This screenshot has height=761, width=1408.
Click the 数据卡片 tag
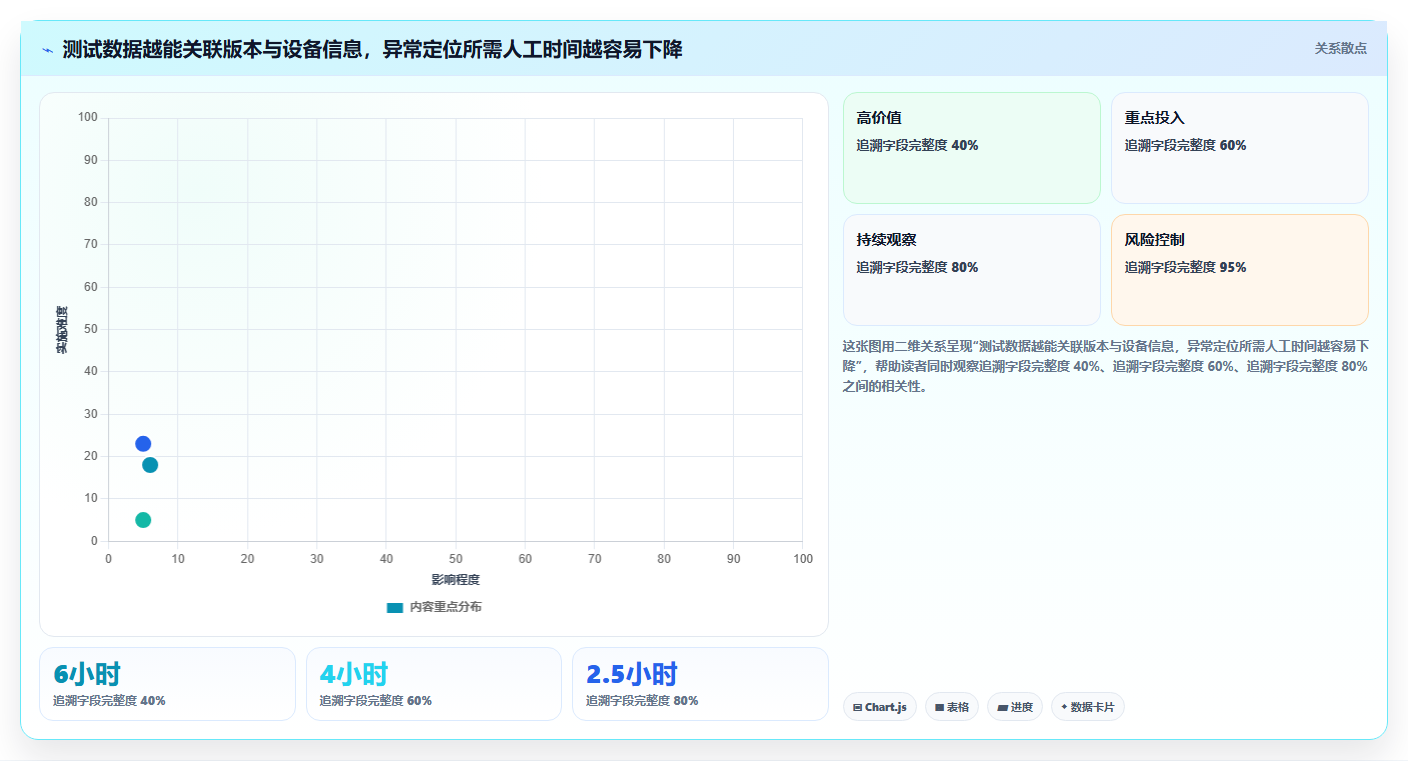click(1088, 707)
